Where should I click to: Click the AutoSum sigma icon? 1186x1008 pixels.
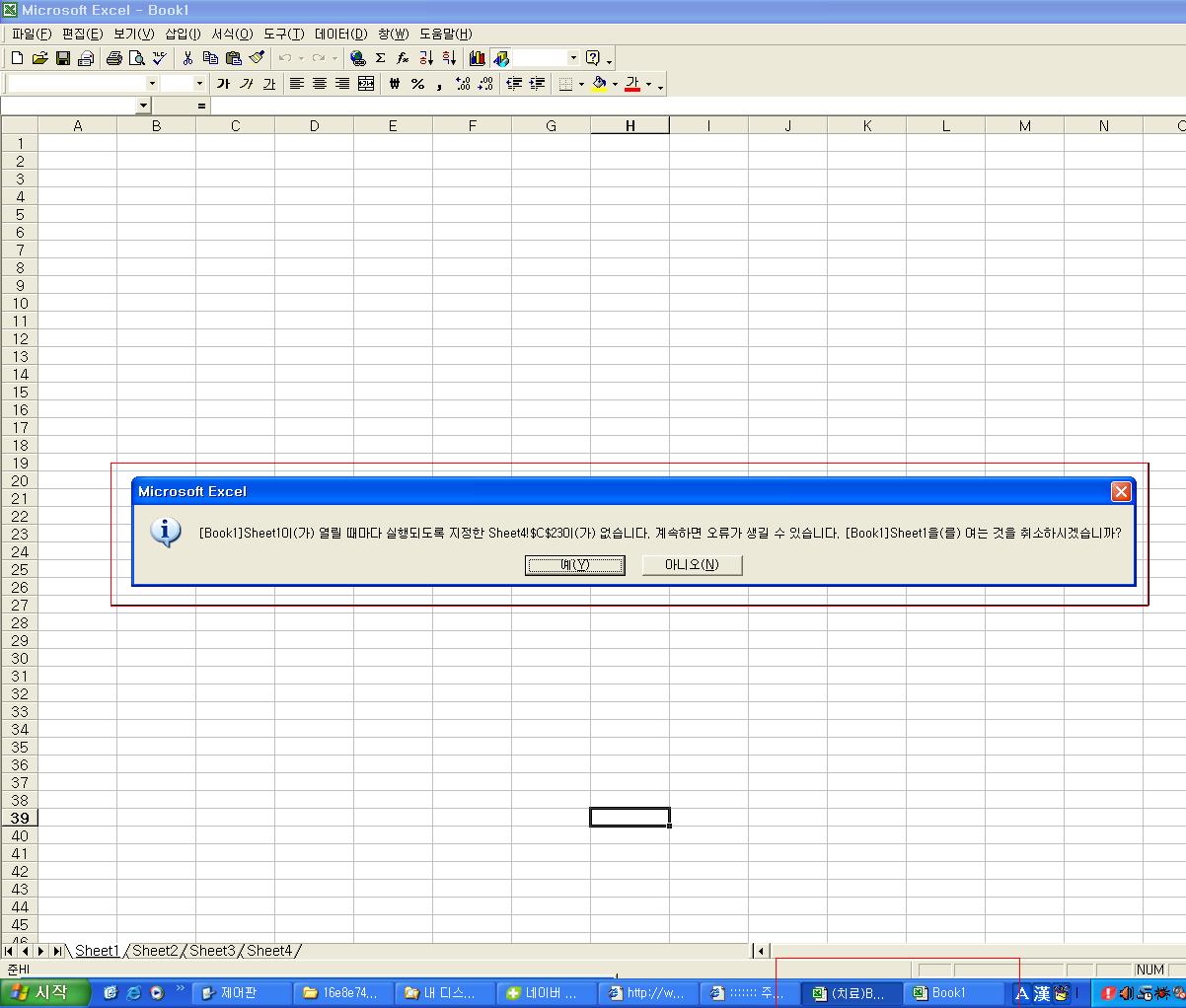coord(380,58)
